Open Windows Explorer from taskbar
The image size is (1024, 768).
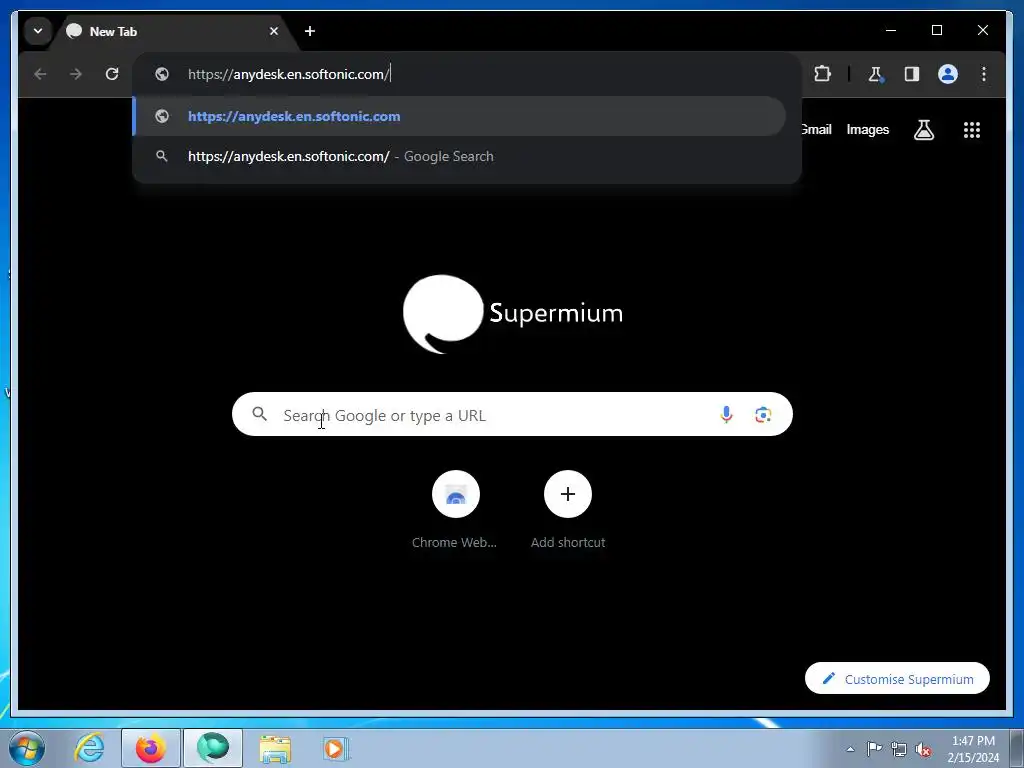tap(275, 748)
